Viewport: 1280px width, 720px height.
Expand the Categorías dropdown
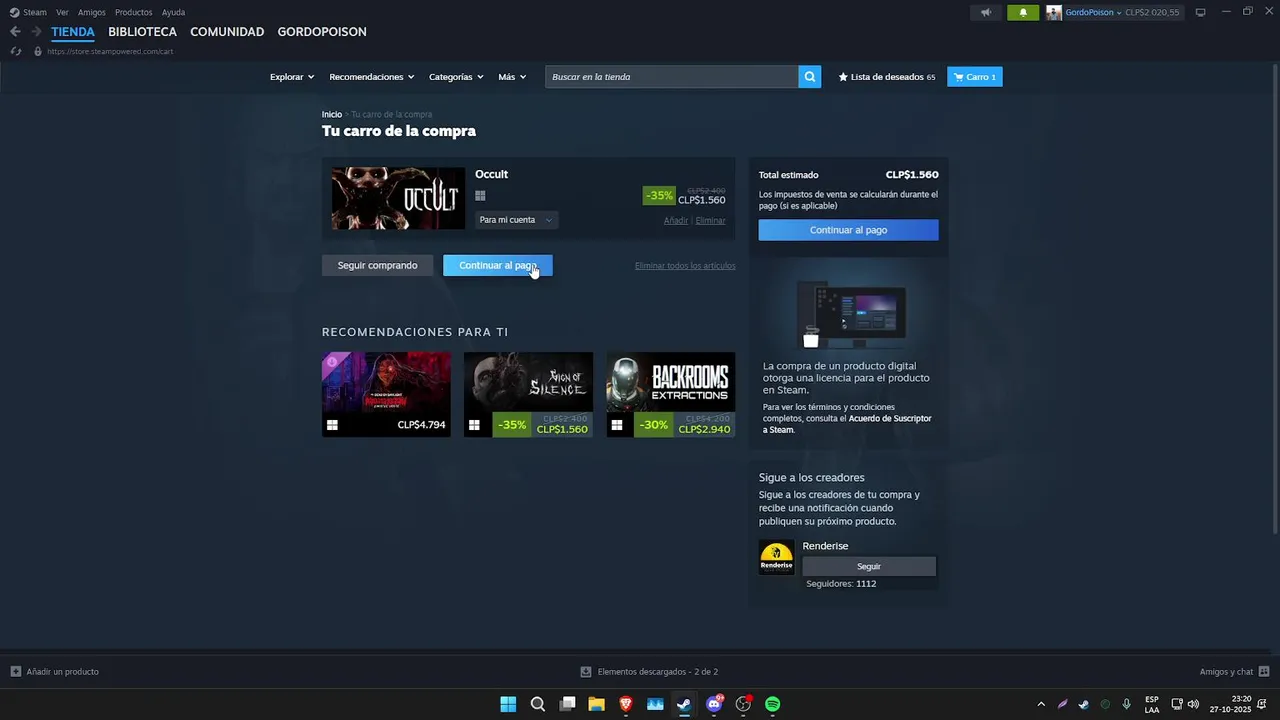[x=456, y=77]
